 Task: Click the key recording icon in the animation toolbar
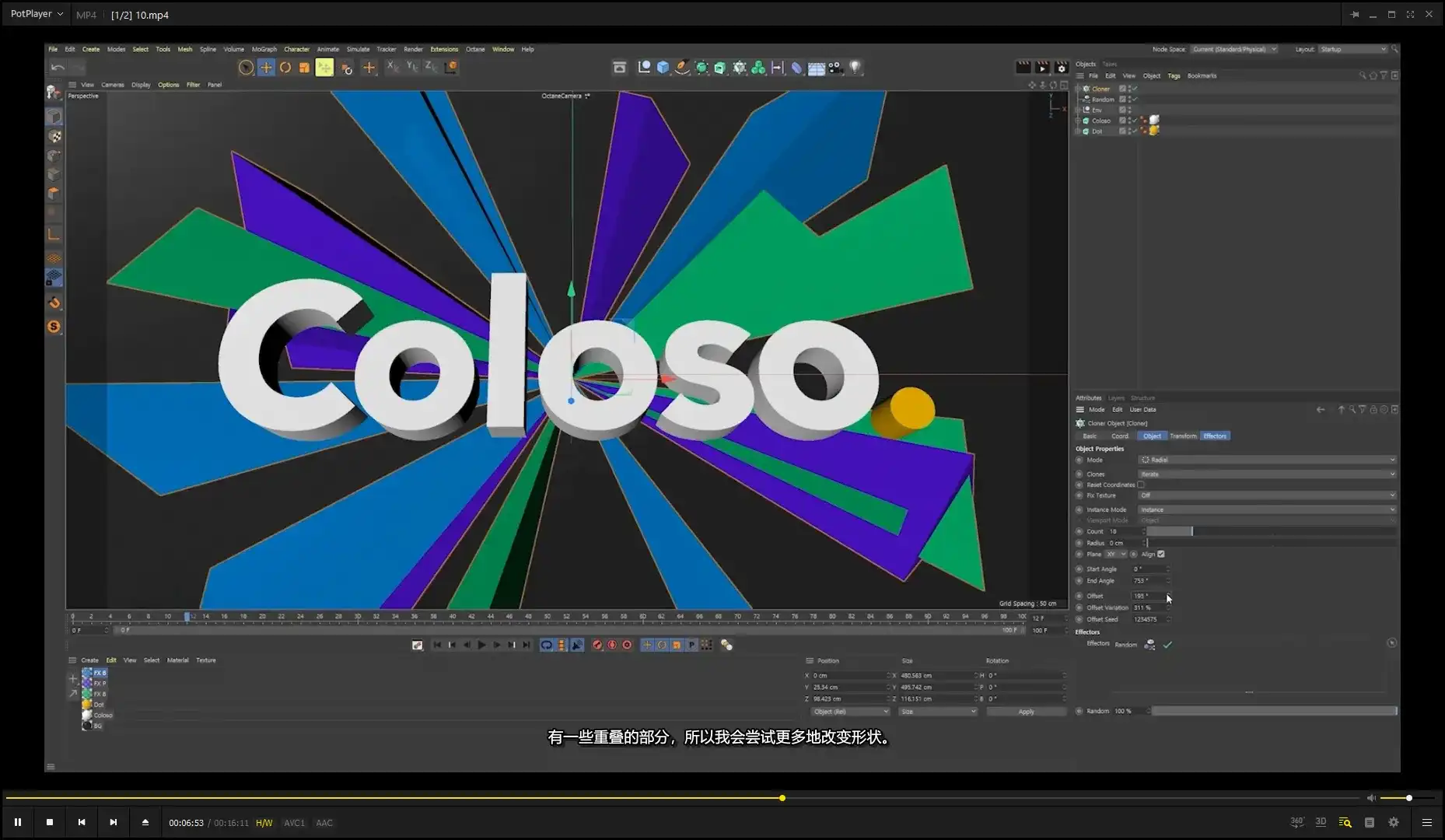[x=597, y=645]
